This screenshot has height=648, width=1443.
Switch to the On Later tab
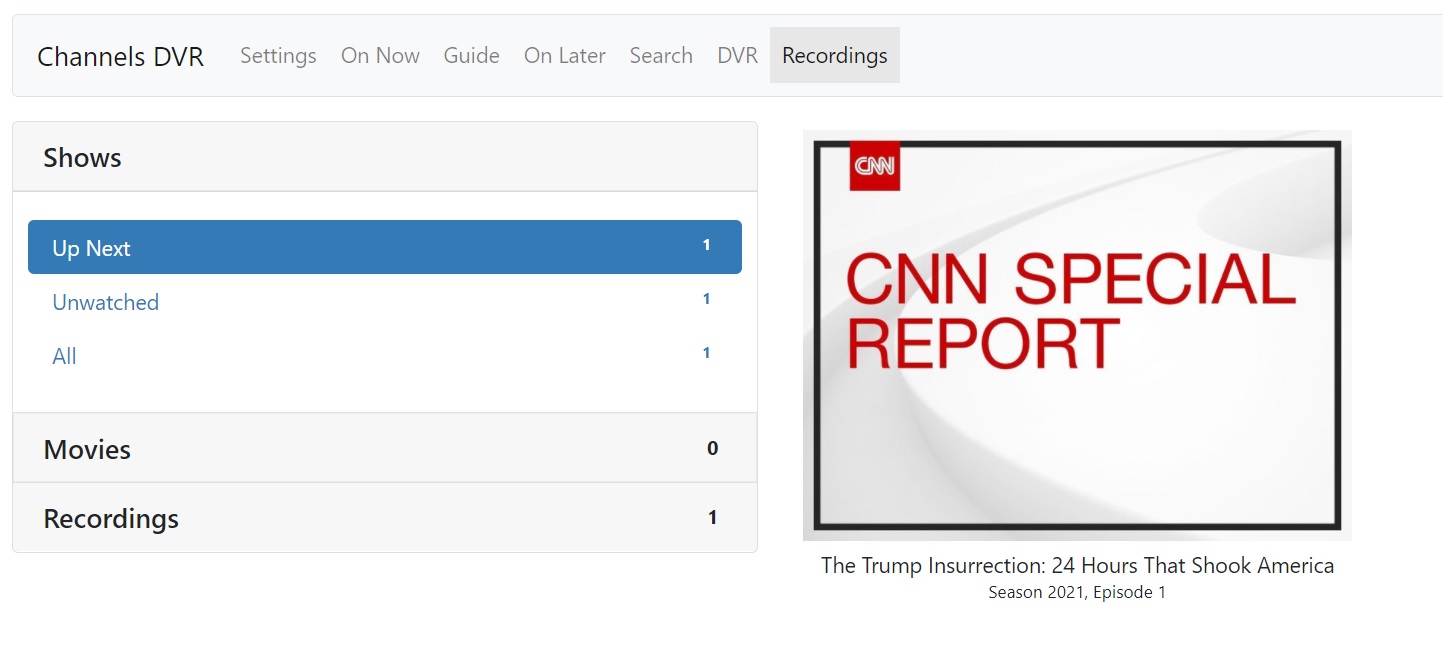tap(564, 56)
